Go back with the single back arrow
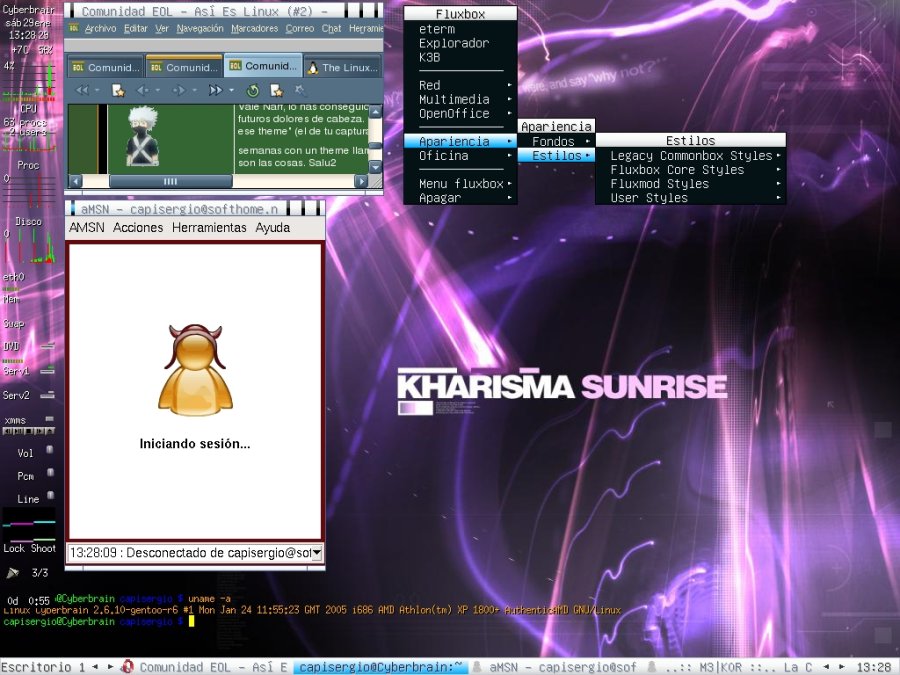 [x=142, y=90]
